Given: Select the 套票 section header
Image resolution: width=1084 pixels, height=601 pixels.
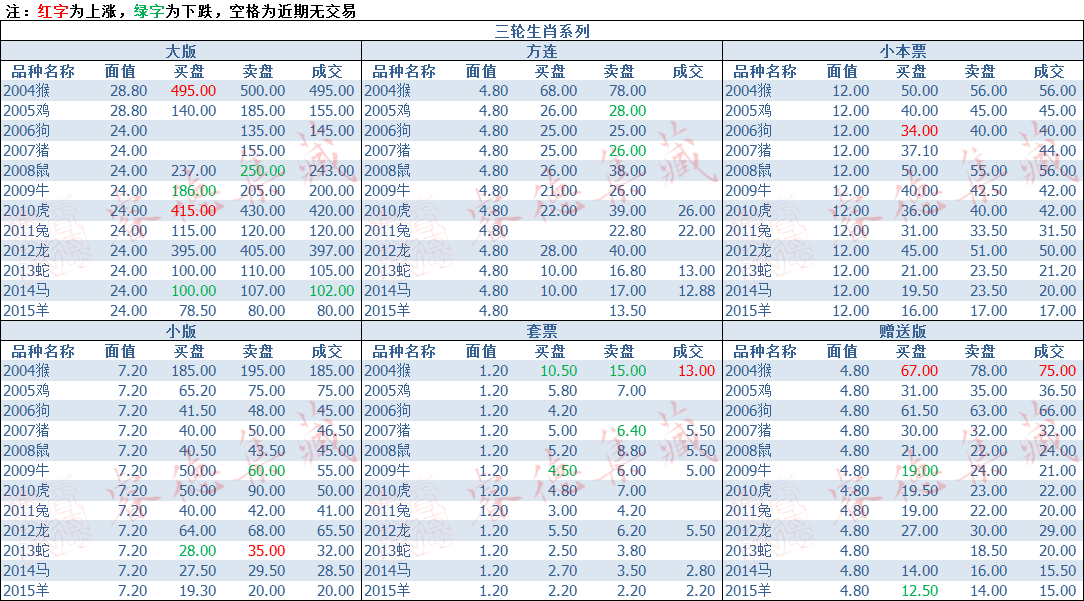Looking at the screenshot, I should coord(541,331).
